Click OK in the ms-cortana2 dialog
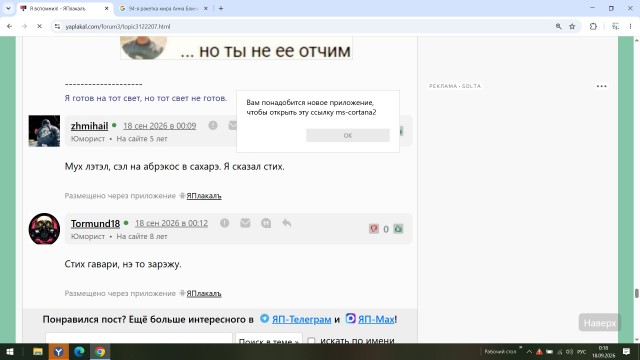Viewport: 640px width, 360px height. (348, 136)
